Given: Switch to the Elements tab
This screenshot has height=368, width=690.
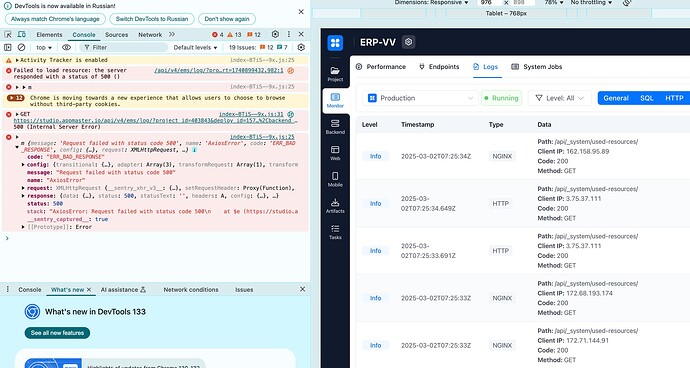Looking at the screenshot, I should pos(49,34).
